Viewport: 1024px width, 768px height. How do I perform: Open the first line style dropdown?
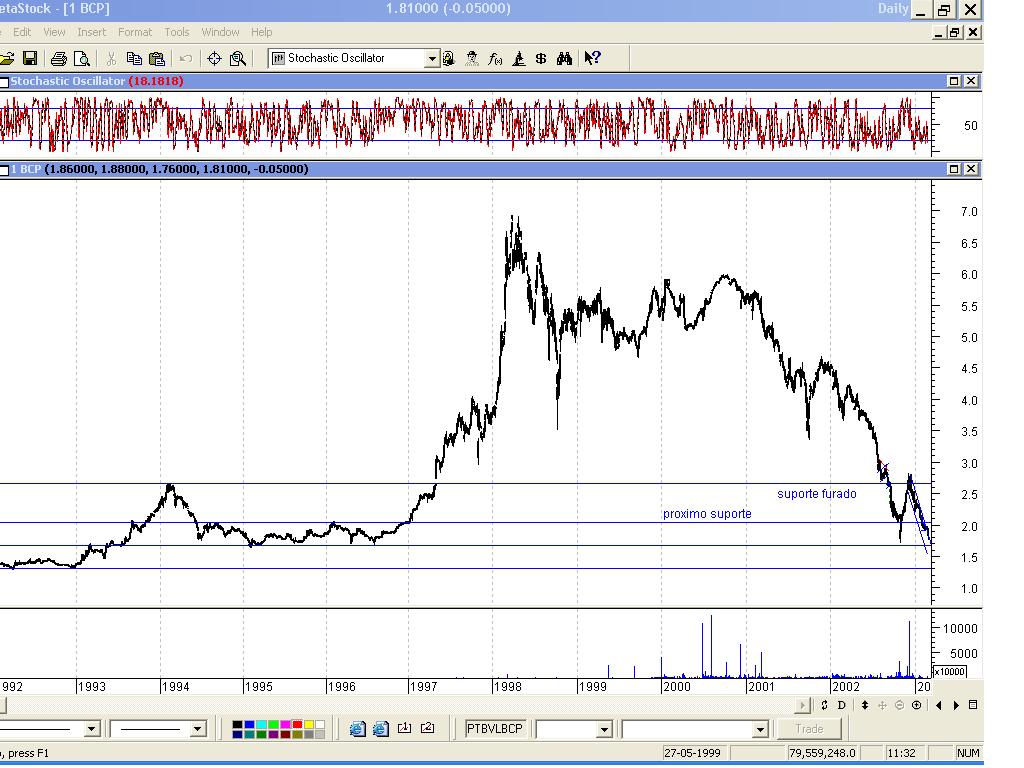[x=91, y=729]
